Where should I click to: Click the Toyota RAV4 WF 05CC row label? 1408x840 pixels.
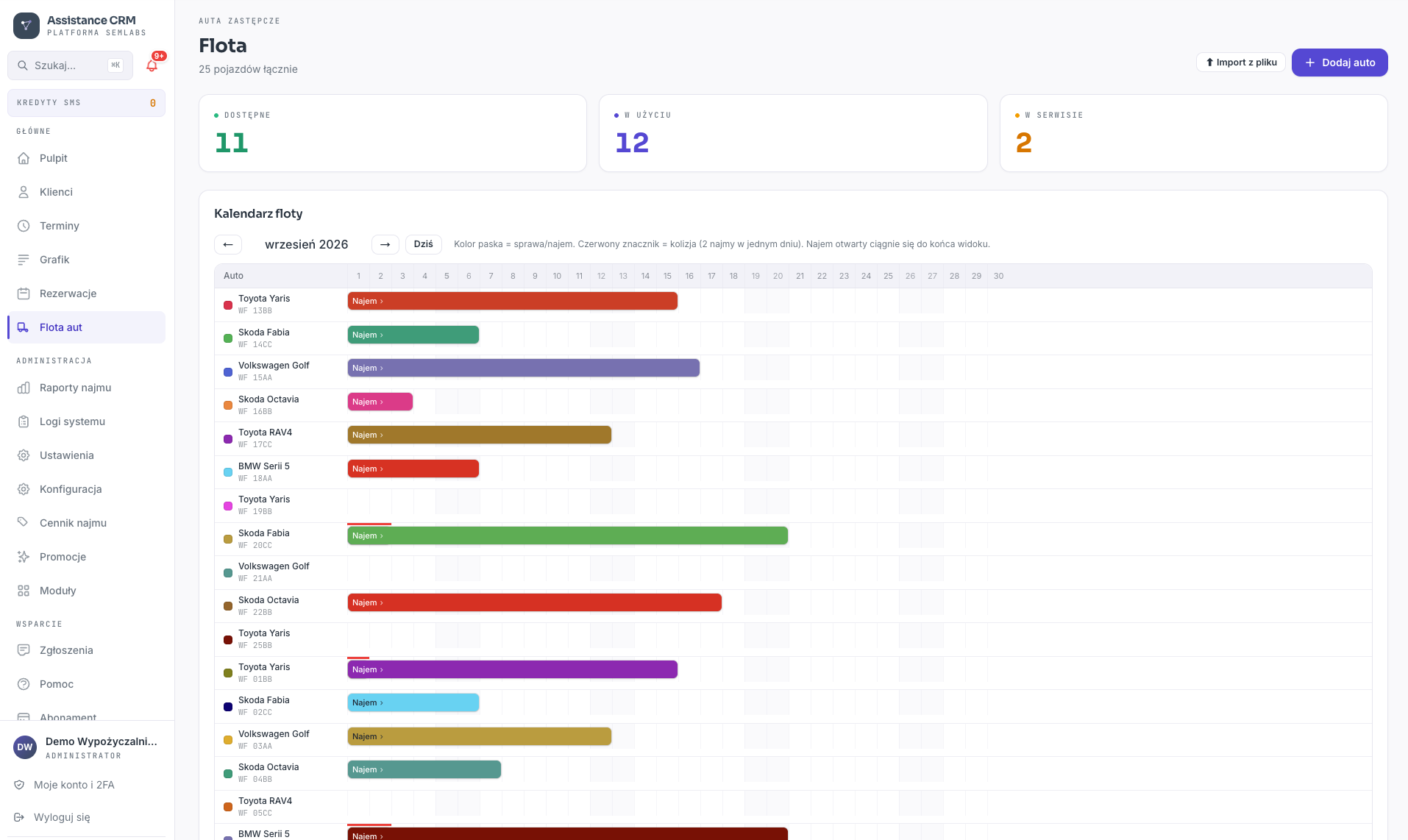click(x=265, y=806)
